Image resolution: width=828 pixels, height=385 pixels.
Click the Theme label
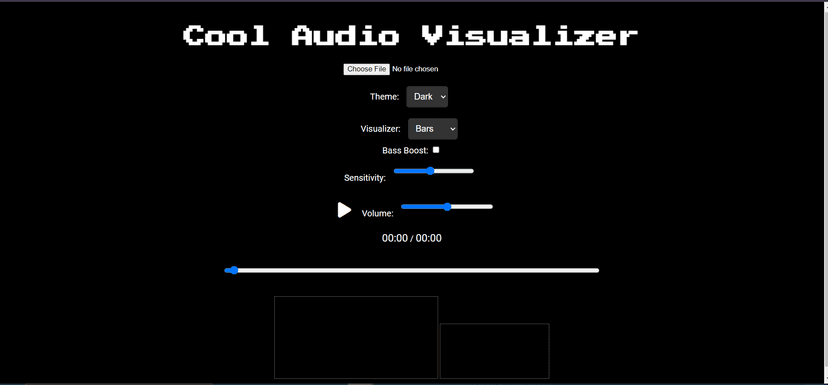tap(384, 97)
